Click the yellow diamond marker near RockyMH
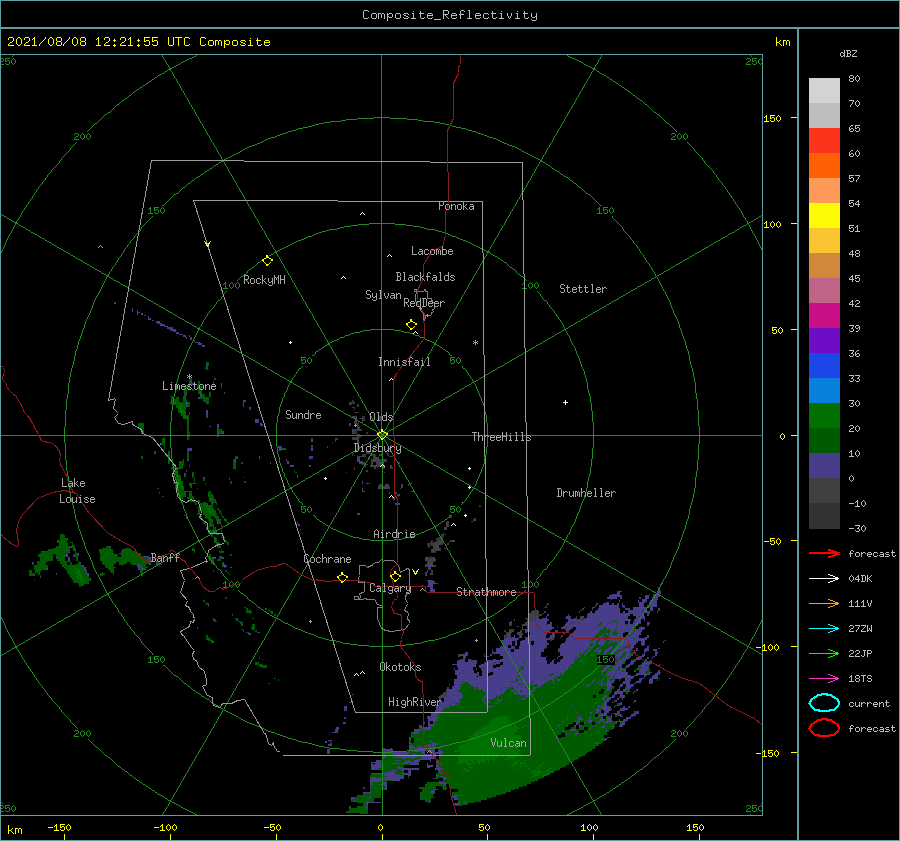Screen dimensions: 900x841 267,261
